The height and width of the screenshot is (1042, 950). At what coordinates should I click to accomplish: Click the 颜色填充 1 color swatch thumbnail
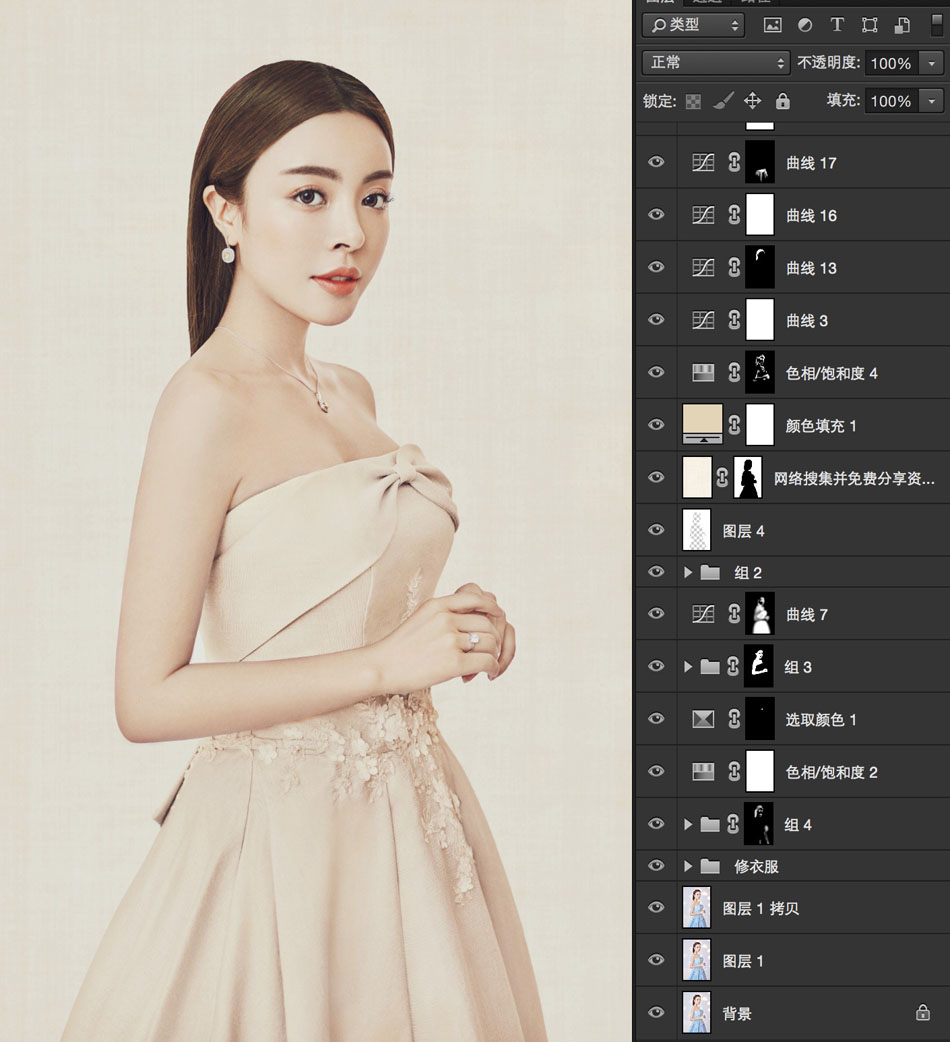[x=702, y=424]
